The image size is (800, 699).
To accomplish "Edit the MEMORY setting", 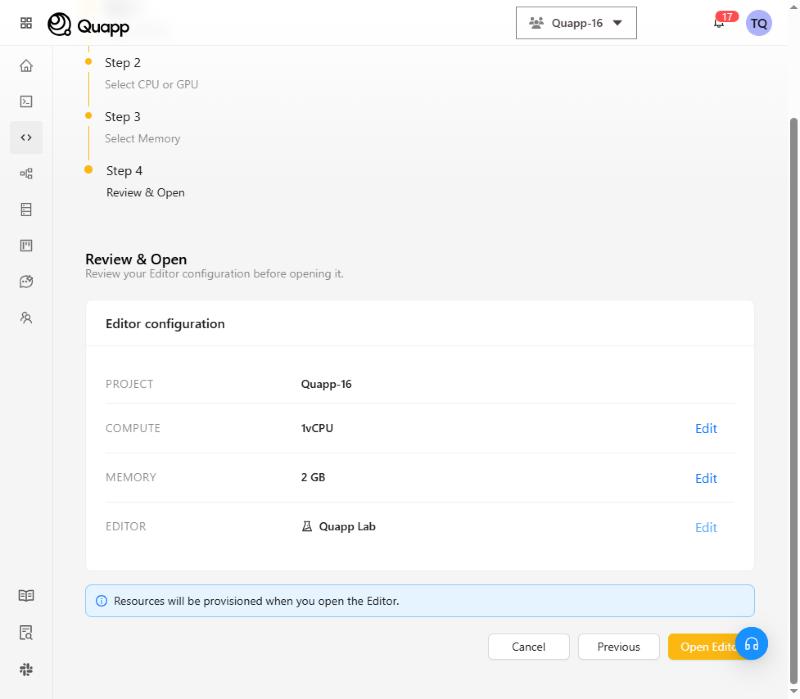I will coord(706,478).
